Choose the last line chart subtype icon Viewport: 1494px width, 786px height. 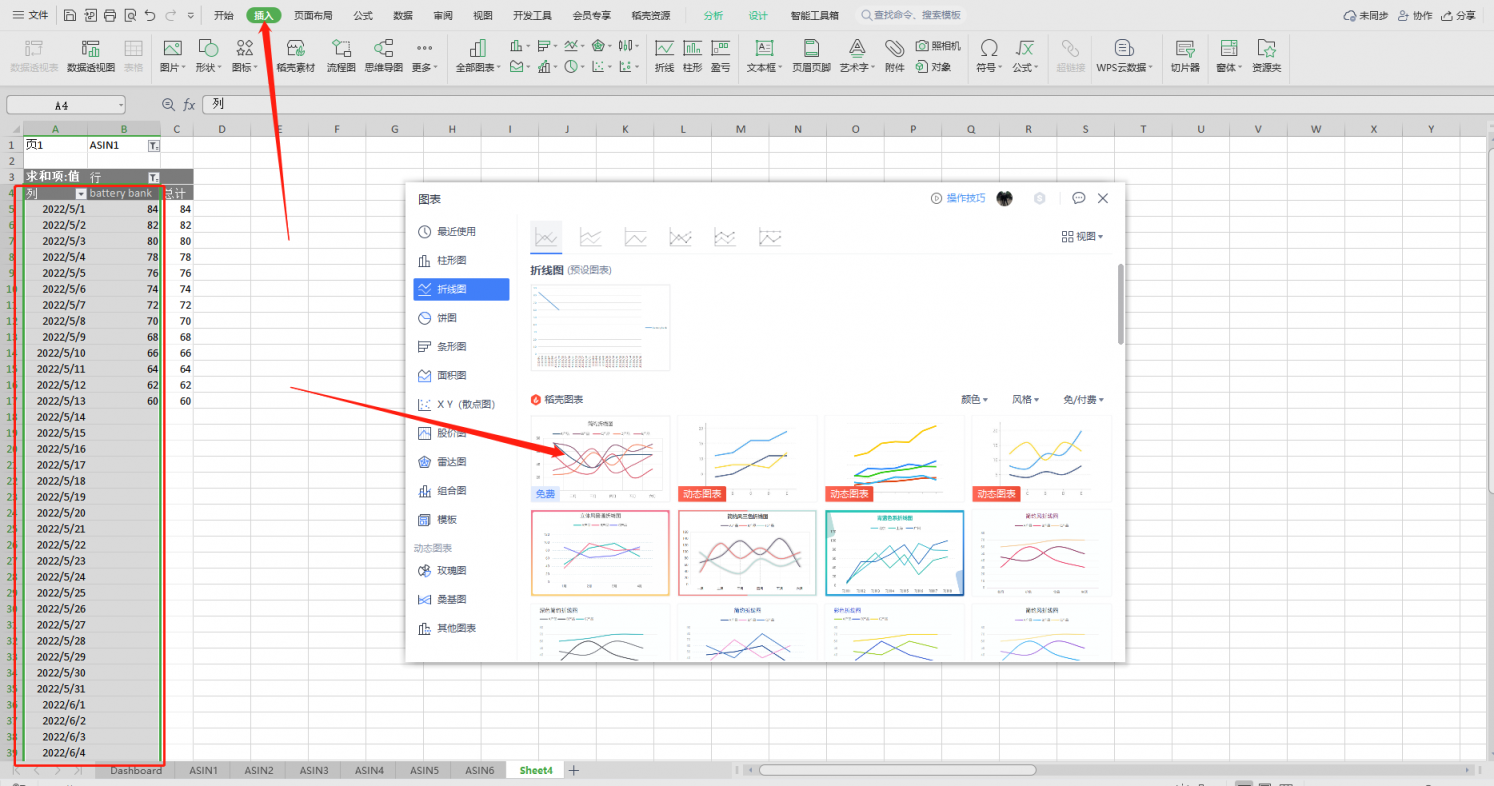pyautogui.click(x=769, y=237)
